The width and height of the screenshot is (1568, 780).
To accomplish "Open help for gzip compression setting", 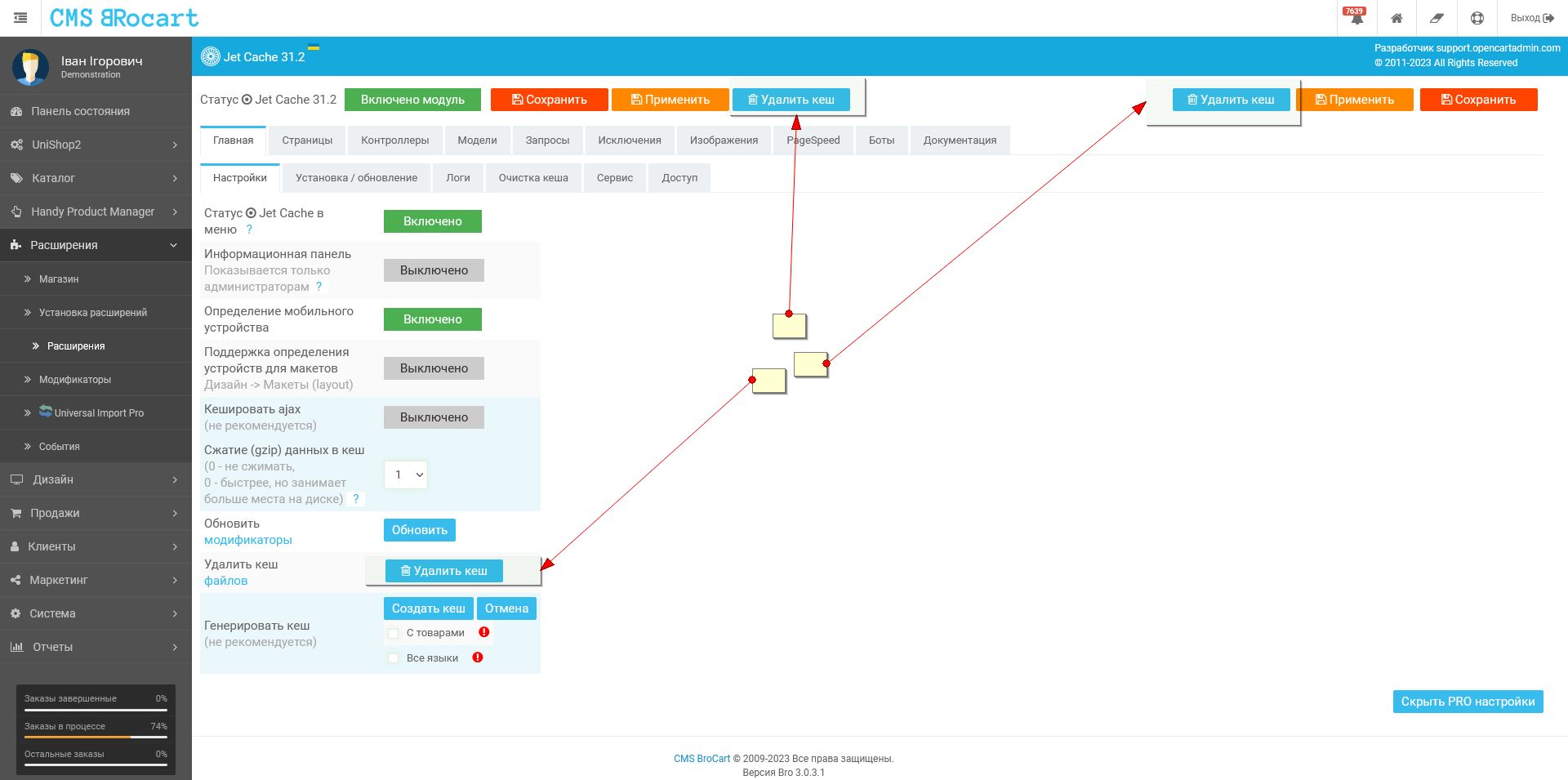I will [x=355, y=499].
